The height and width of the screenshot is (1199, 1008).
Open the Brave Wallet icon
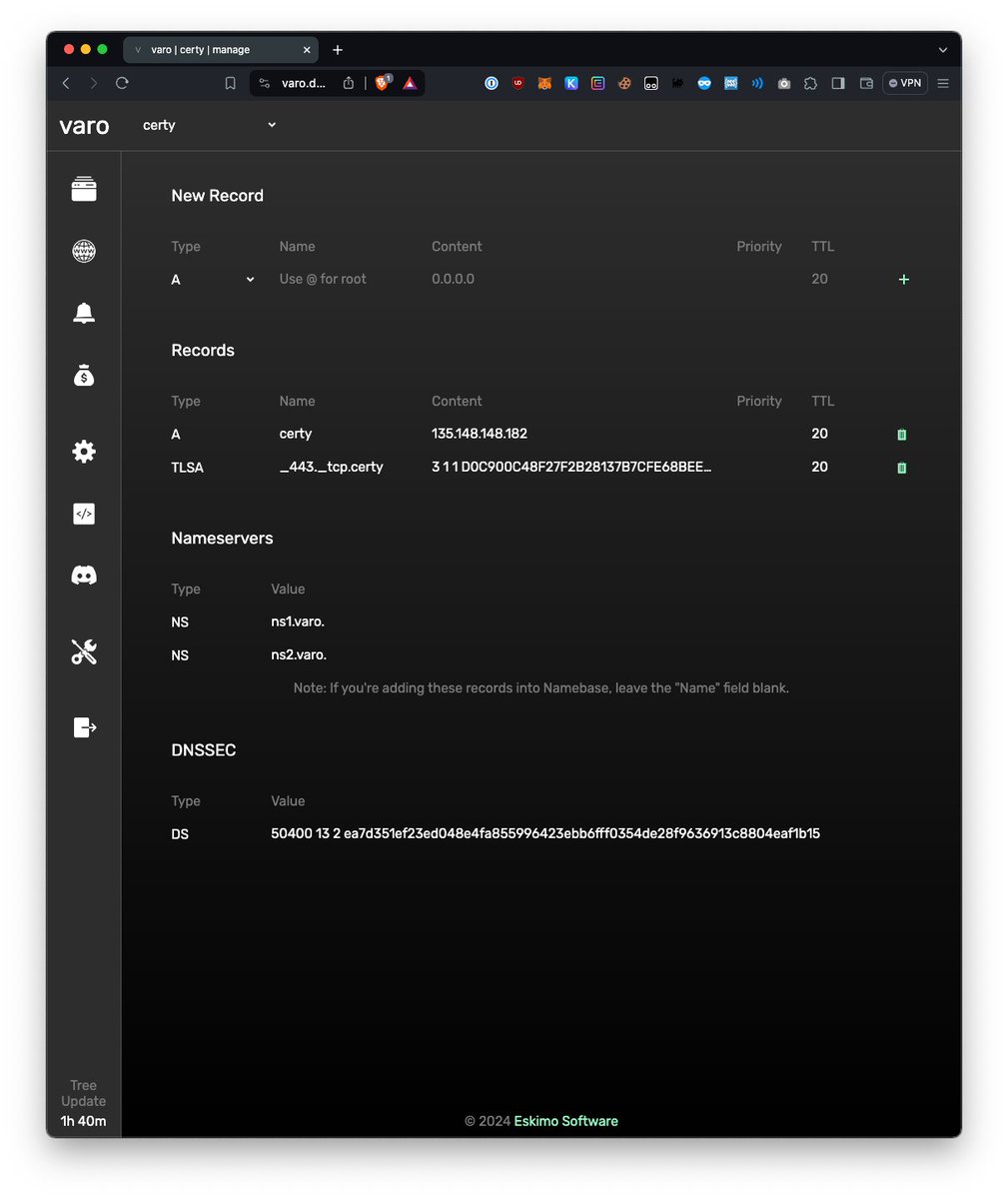coord(866,84)
